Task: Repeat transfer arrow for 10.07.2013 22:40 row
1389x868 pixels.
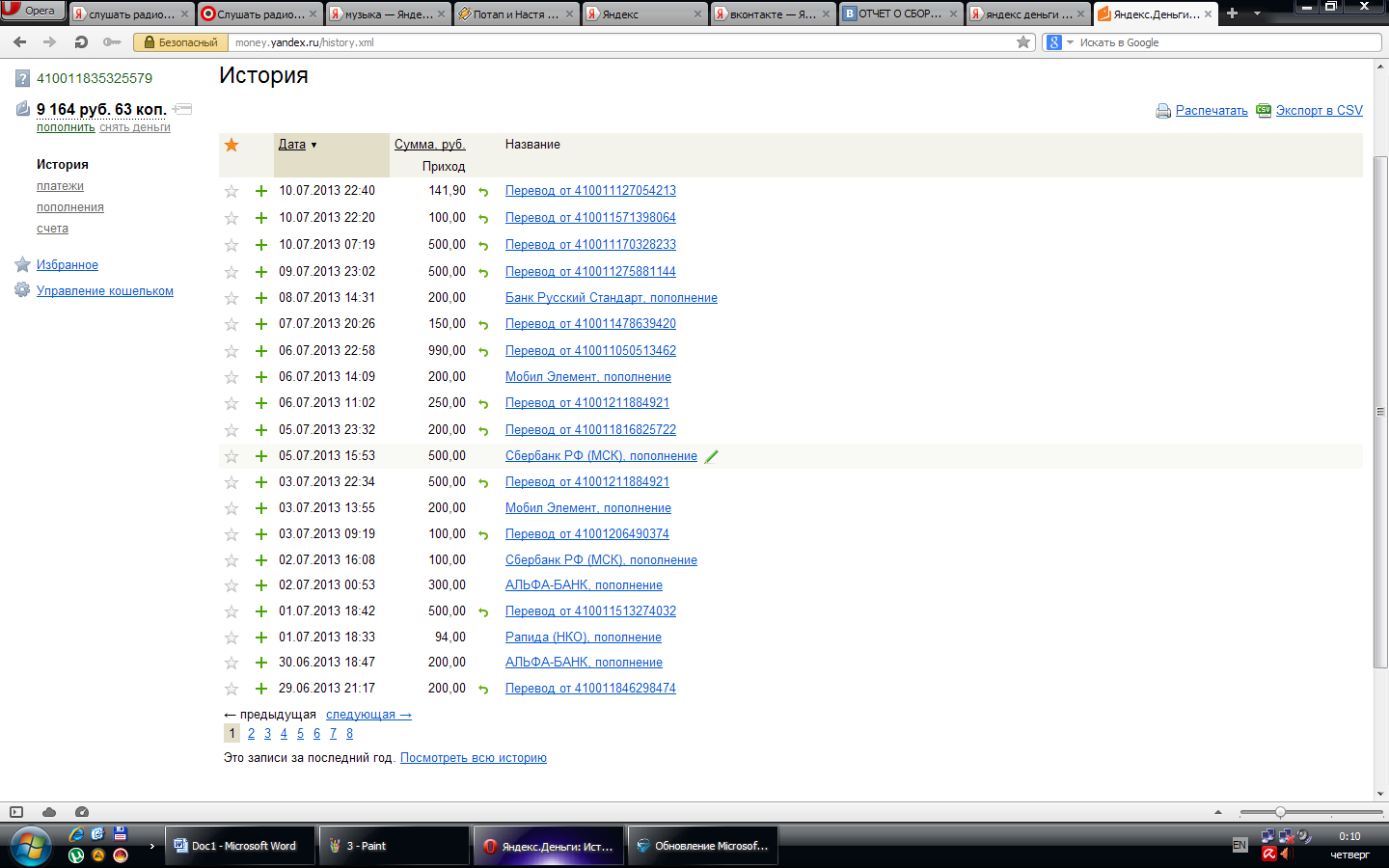Action: pos(483,192)
